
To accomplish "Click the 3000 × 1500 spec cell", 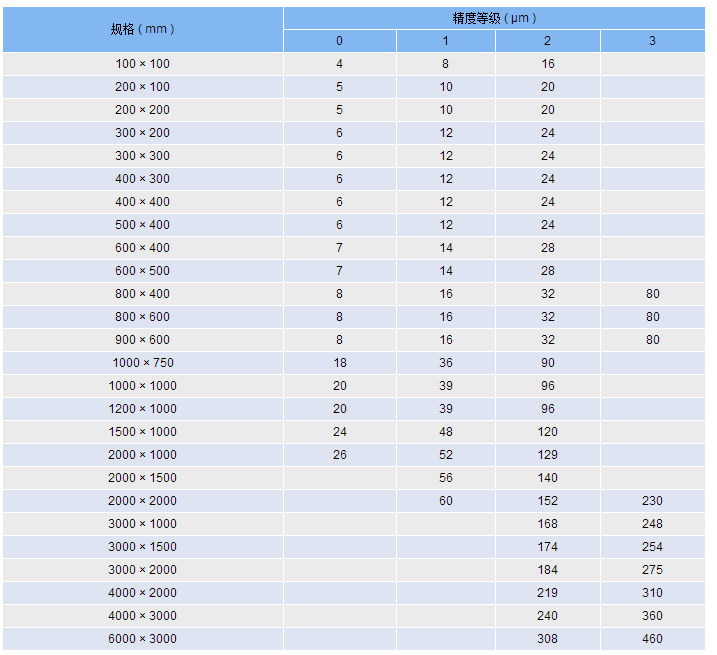I will (x=143, y=547).
